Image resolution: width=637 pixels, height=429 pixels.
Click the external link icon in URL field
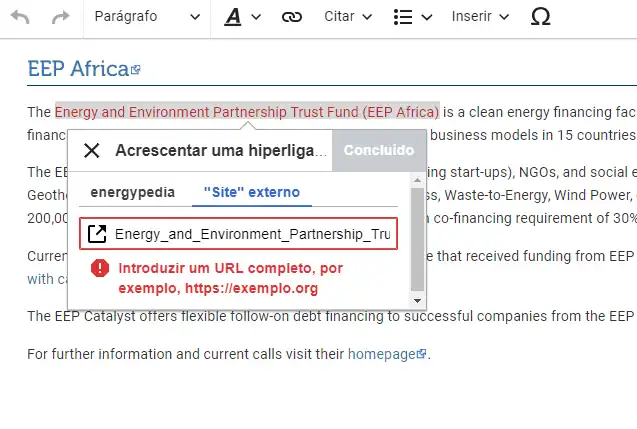pyautogui.click(x=97, y=234)
